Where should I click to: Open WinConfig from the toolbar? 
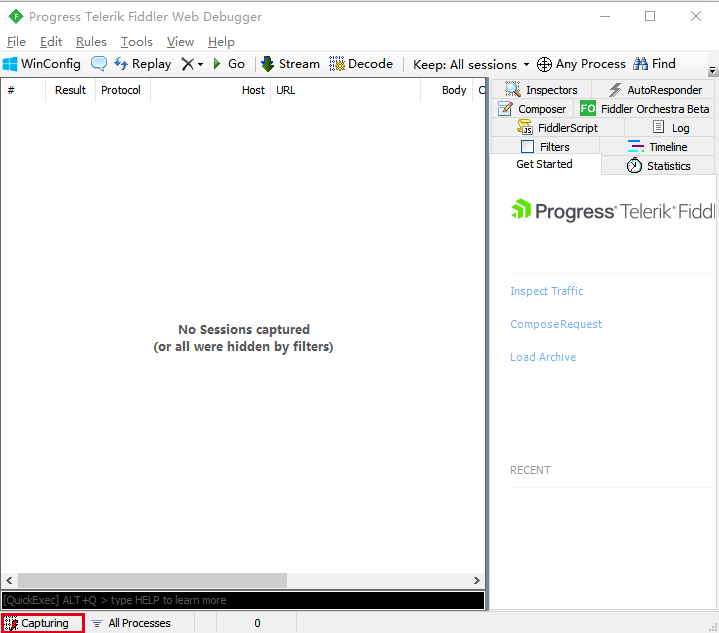click(42, 64)
